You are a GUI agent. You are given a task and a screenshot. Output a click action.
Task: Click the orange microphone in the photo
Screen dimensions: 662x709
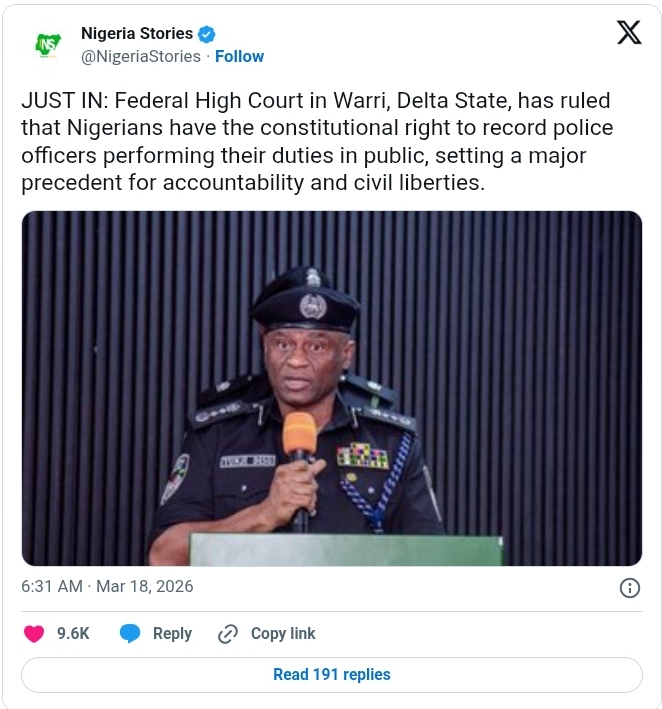[x=299, y=438]
